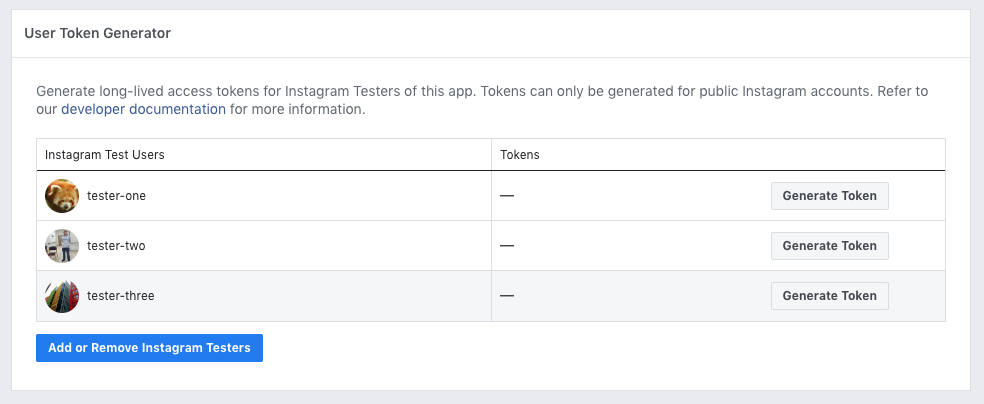Click the description paragraph about long-lived tokens
The height and width of the screenshot is (404, 984).
(480, 91)
